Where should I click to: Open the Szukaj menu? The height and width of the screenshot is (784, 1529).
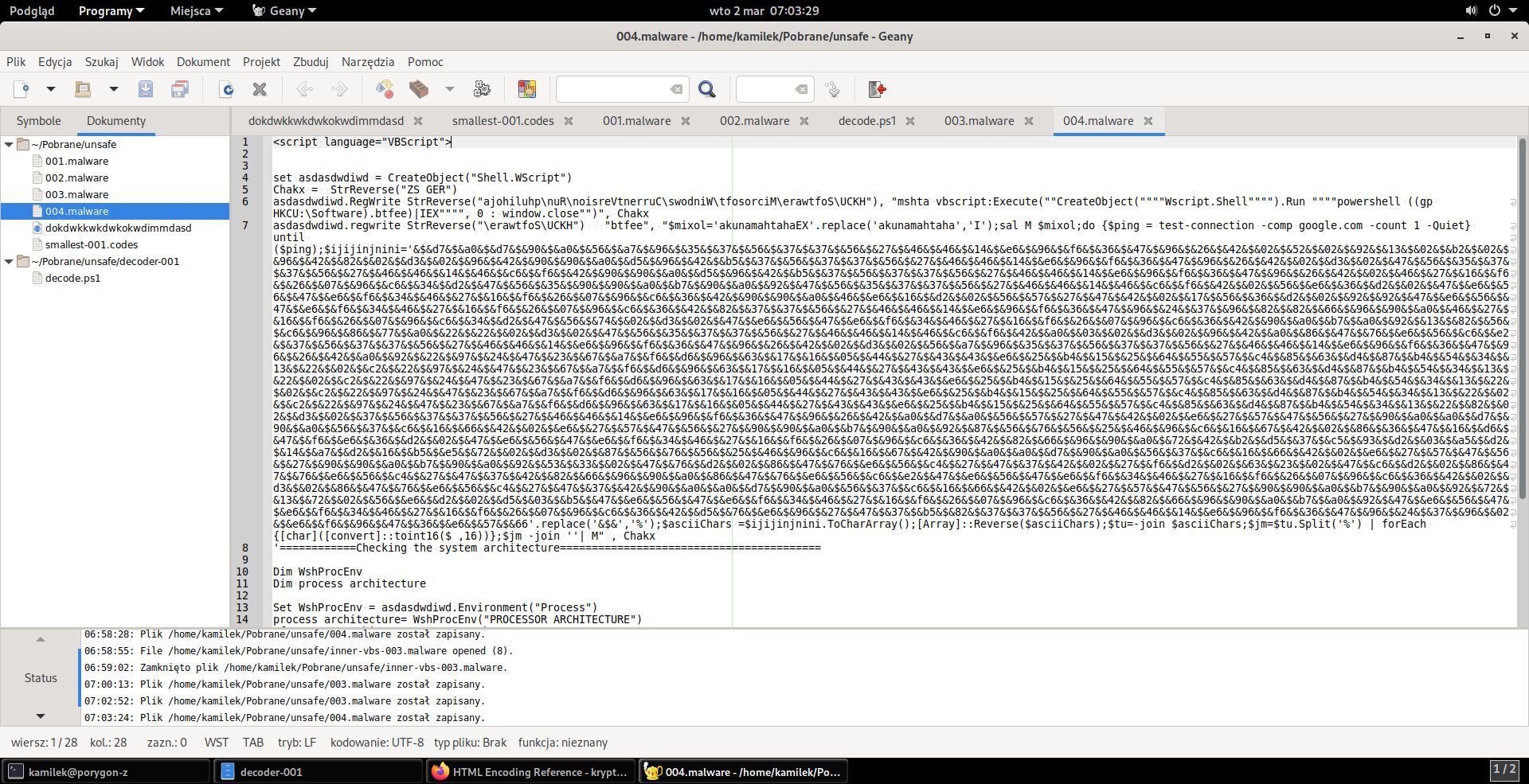(x=102, y=62)
